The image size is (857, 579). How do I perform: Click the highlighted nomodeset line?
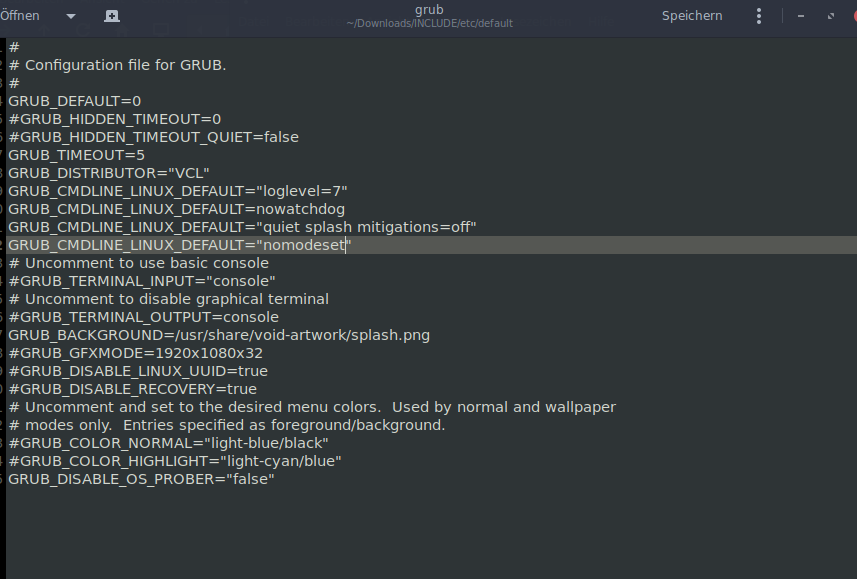point(180,245)
